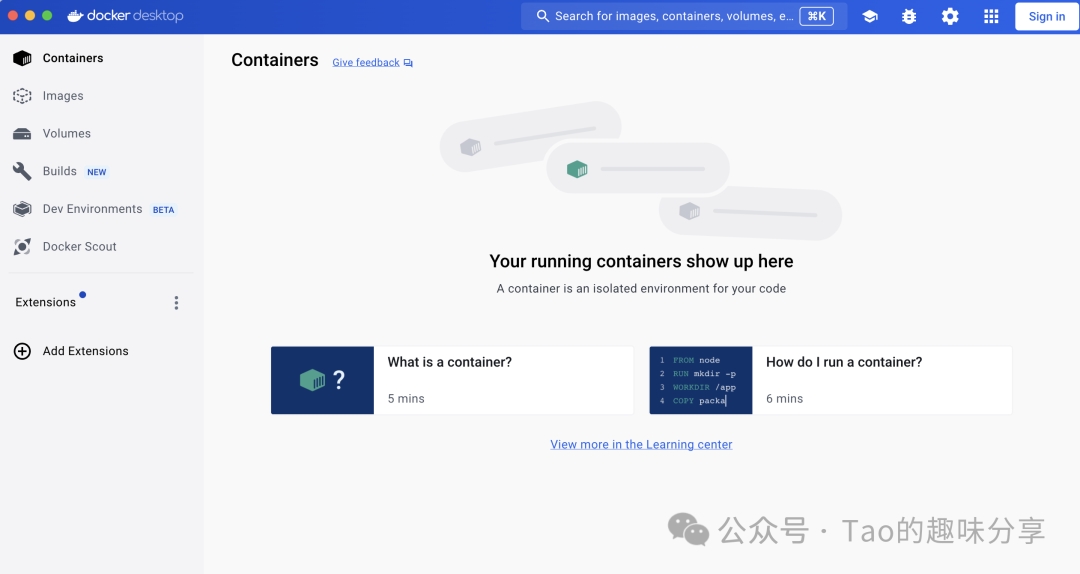Maximize the window with green button
This screenshot has width=1080, height=574.
[x=47, y=15]
